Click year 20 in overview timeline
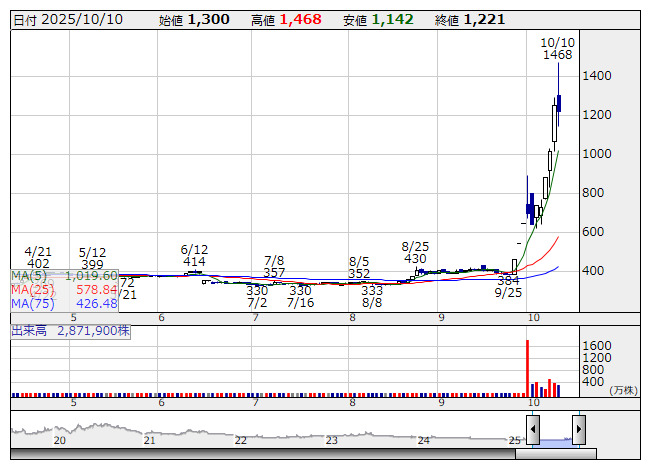The width and height of the screenshot is (653, 470). tap(60, 440)
